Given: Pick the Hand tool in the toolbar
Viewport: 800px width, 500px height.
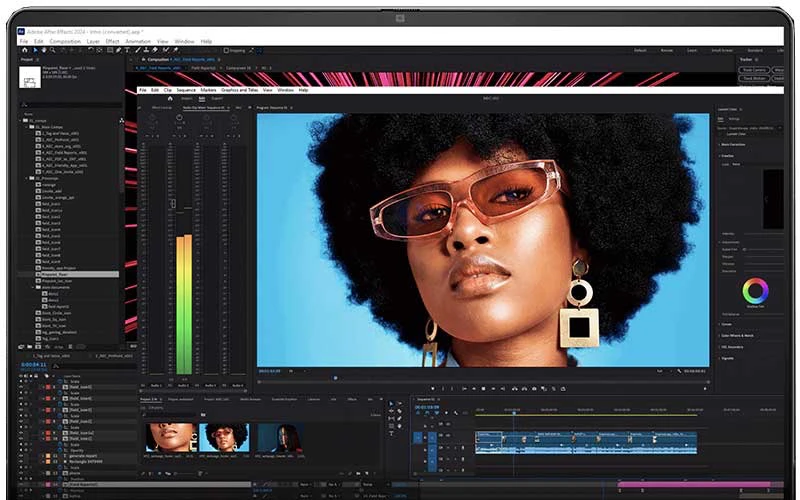Looking at the screenshot, I should [44, 50].
